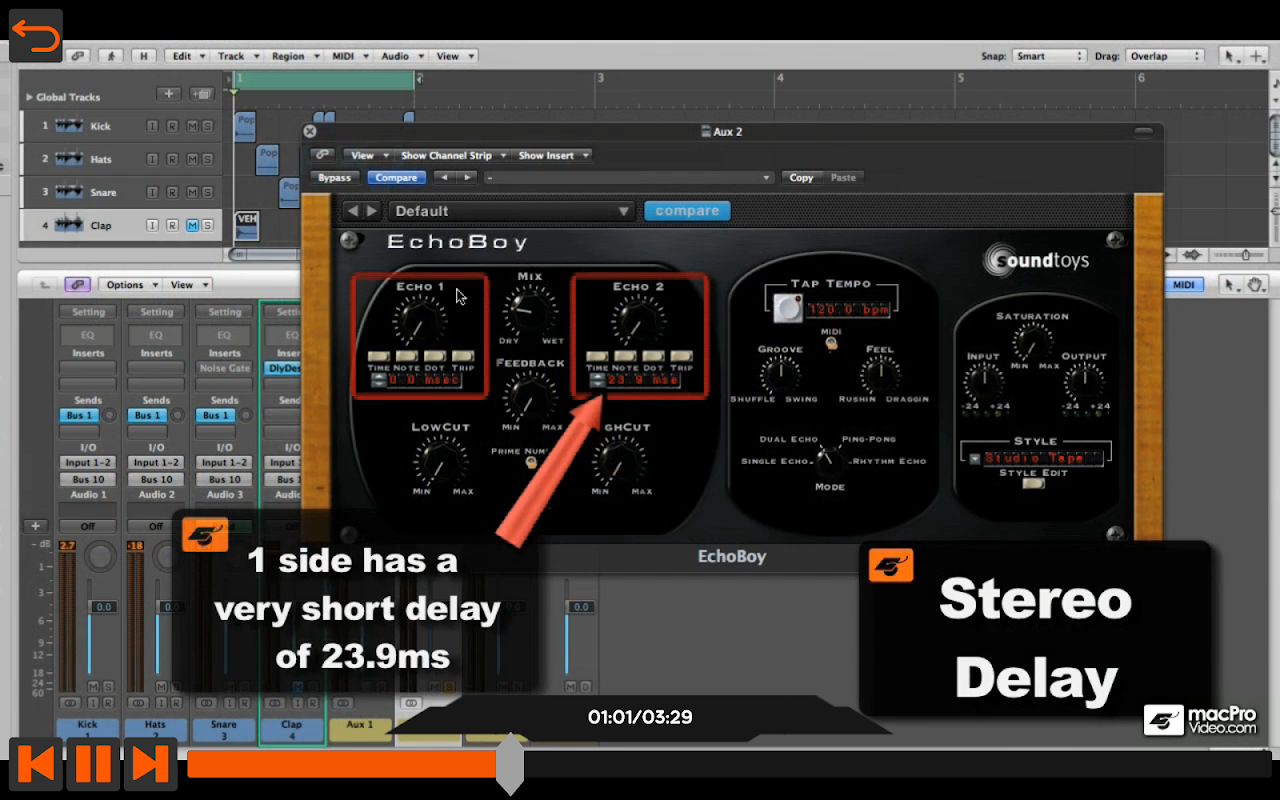Go back using the orange return arrow
The height and width of the screenshot is (800, 1280).
click(x=36, y=36)
